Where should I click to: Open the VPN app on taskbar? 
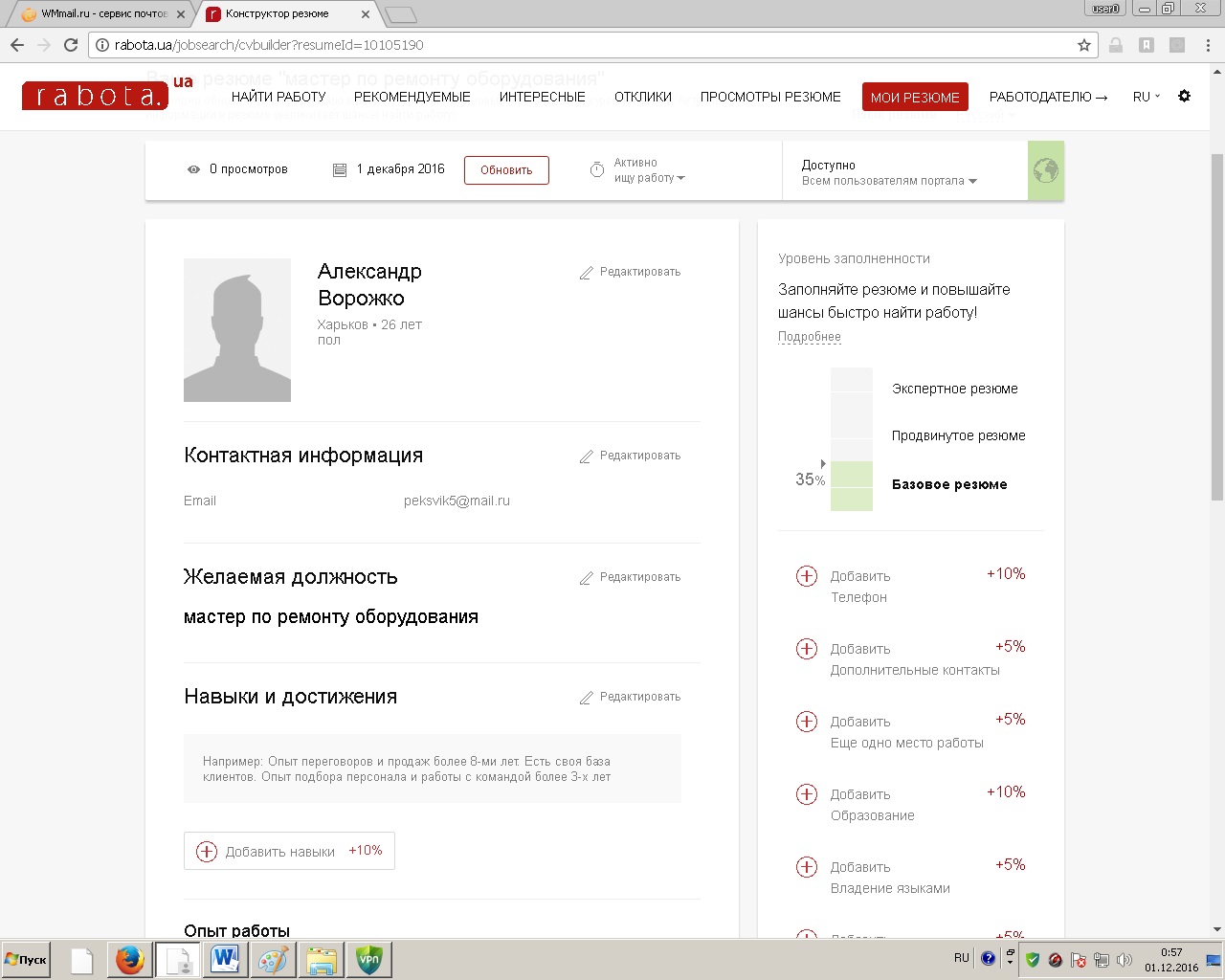click(368, 959)
